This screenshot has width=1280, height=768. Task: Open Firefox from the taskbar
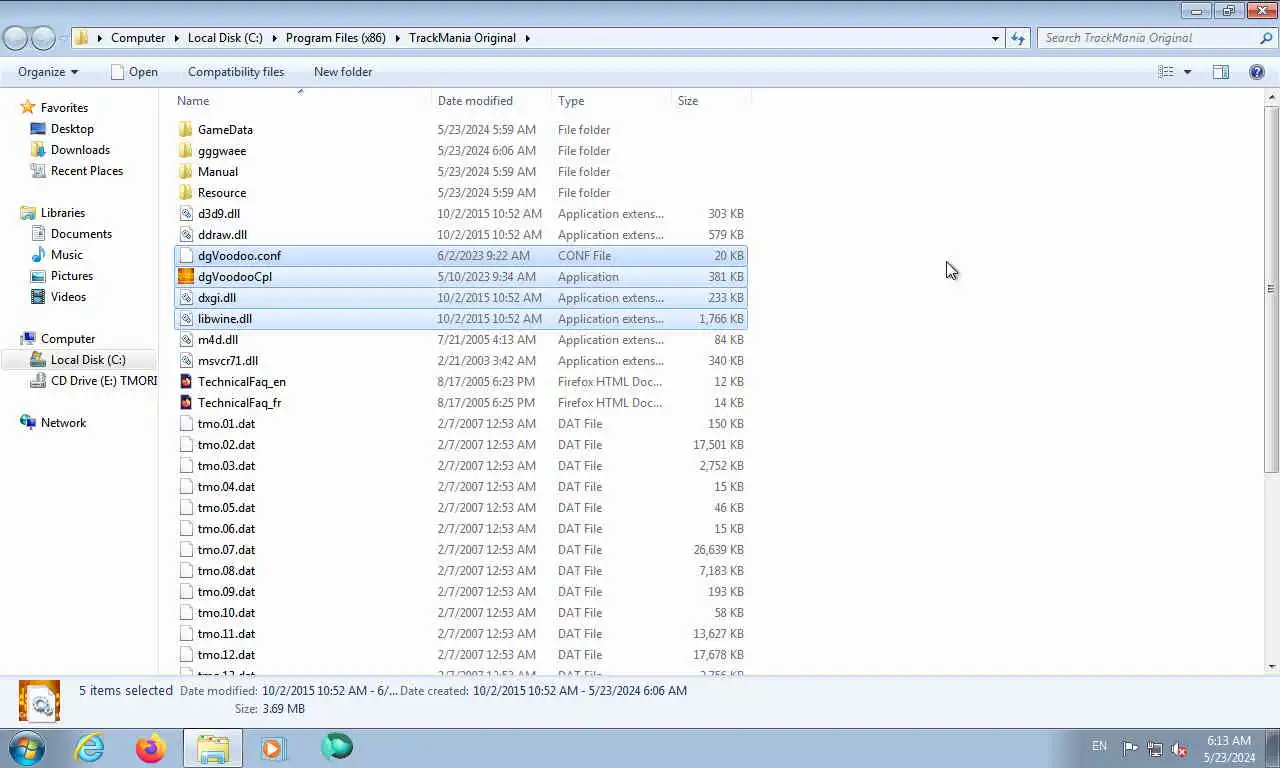click(x=151, y=747)
